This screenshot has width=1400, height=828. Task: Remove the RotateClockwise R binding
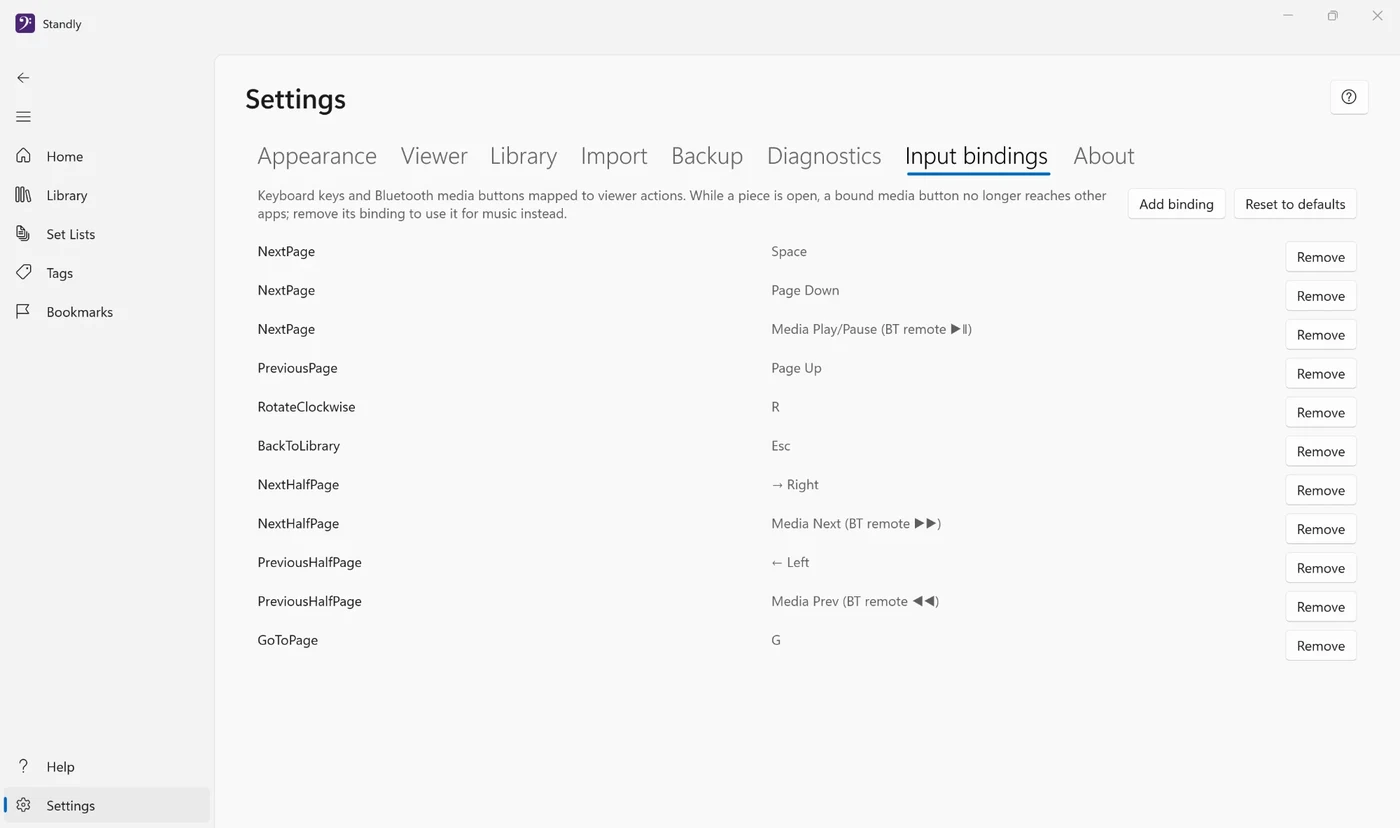click(1321, 413)
